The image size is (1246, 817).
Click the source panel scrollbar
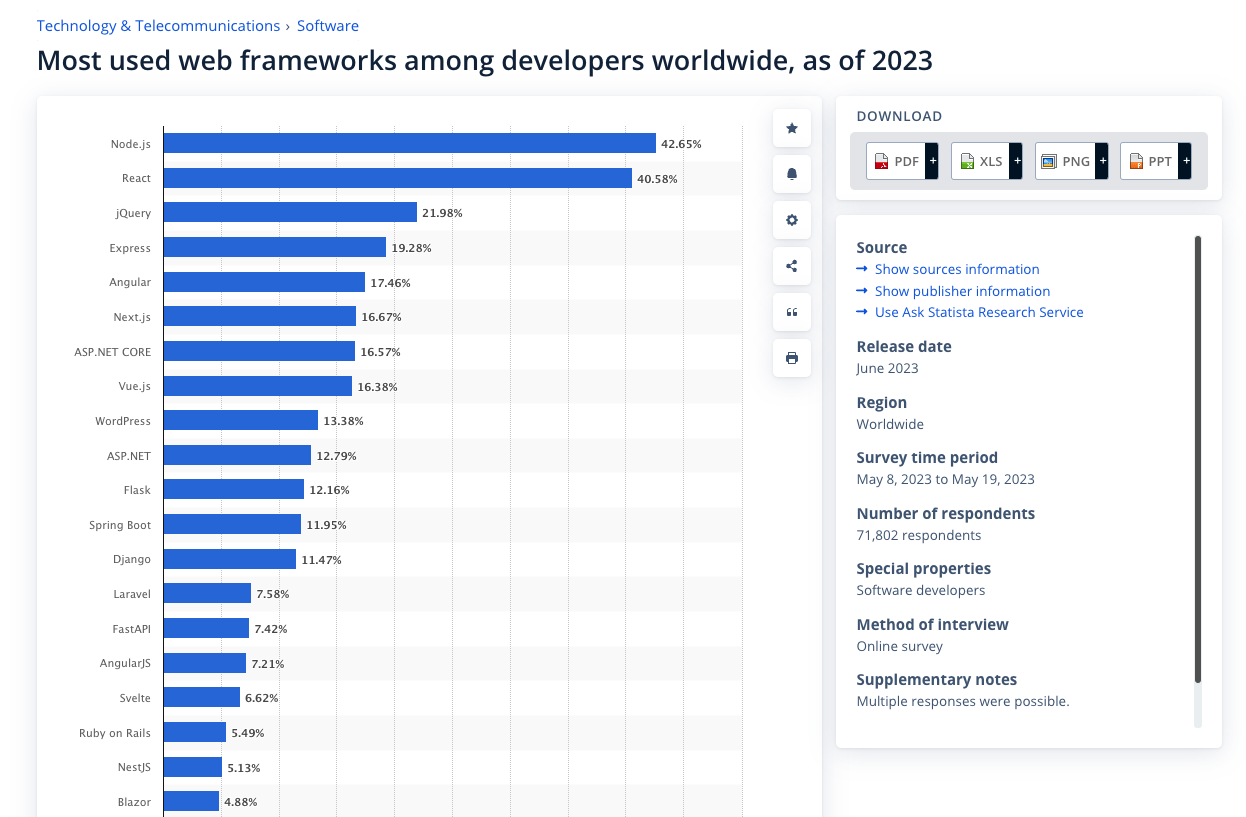click(x=1198, y=460)
